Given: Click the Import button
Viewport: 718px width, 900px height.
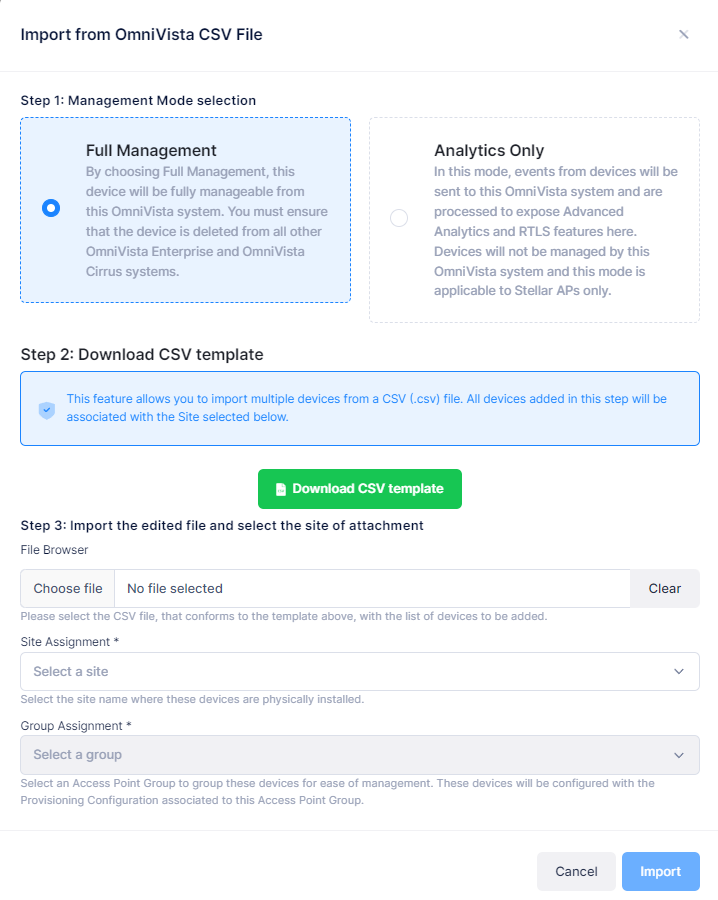Looking at the screenshot, I should [x=661, y=871].
